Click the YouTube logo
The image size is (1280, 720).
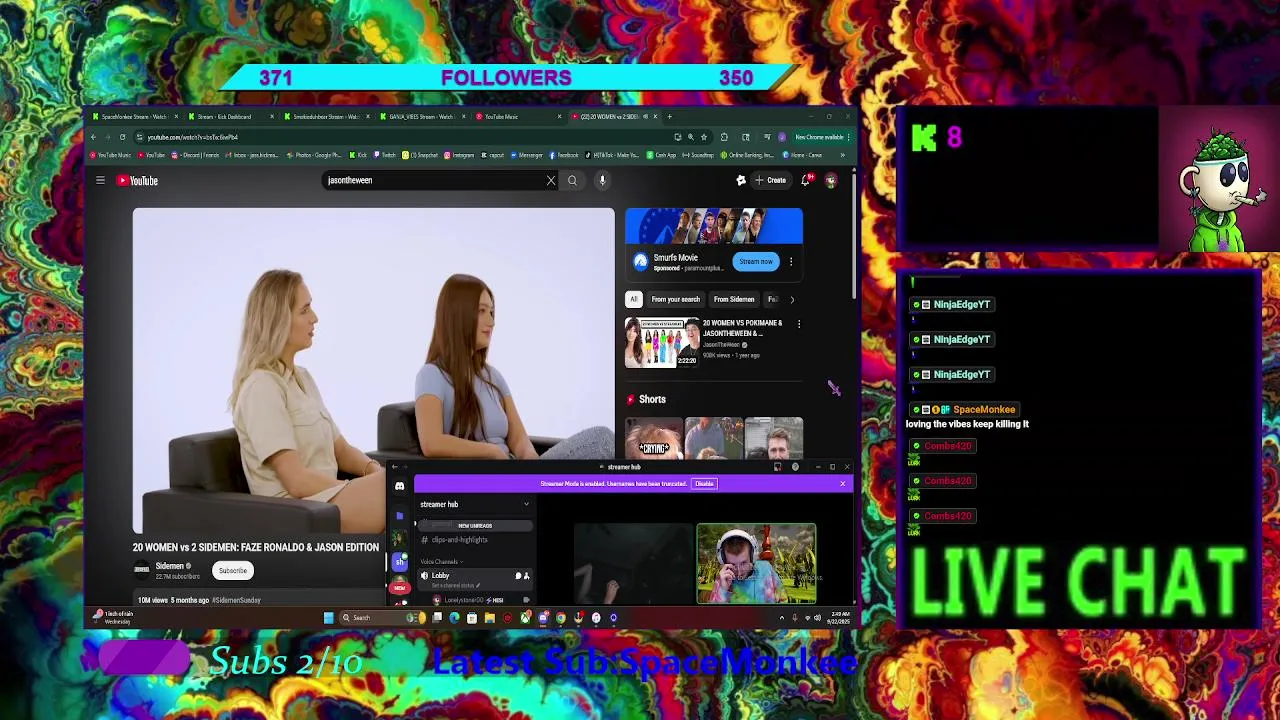coord(138,180)
